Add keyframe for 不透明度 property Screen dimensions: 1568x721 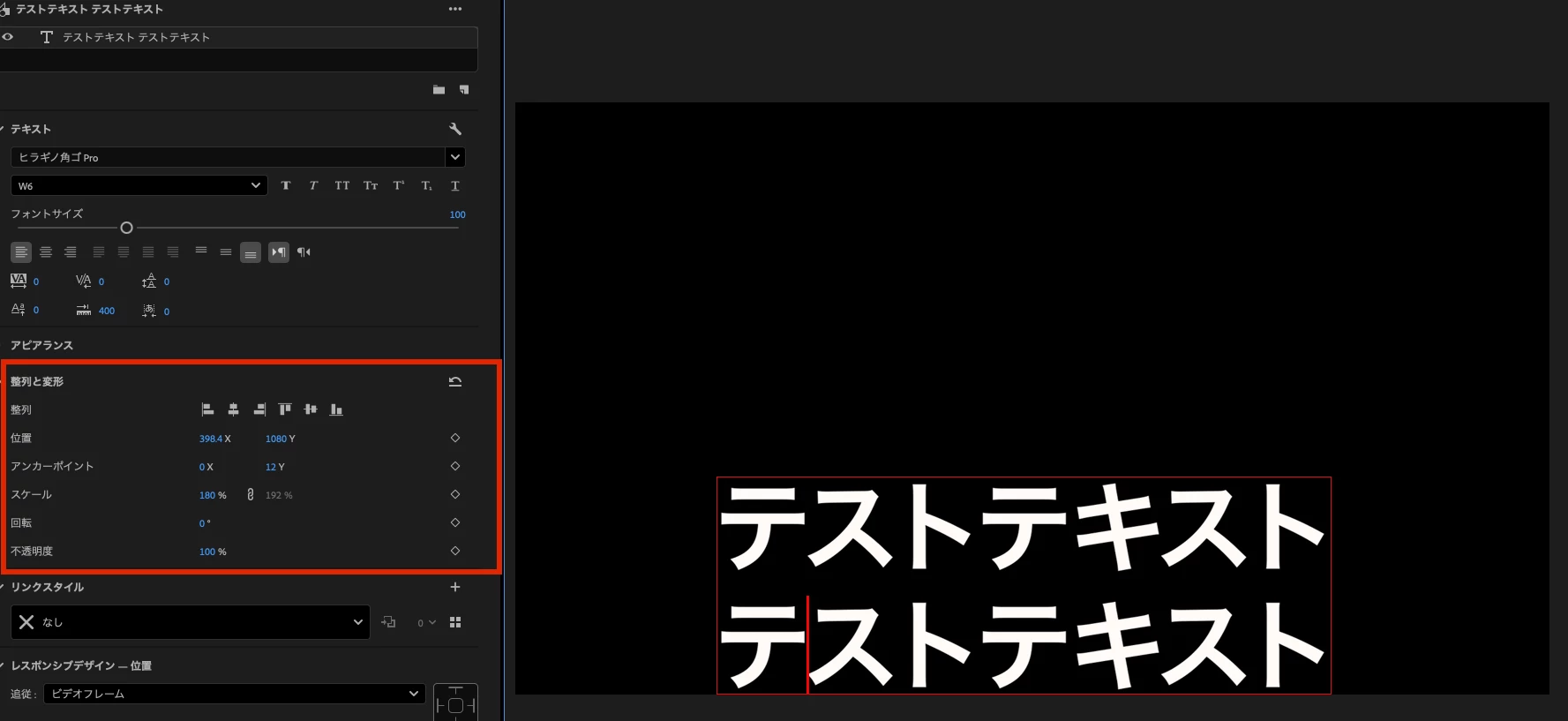(455, 551)
